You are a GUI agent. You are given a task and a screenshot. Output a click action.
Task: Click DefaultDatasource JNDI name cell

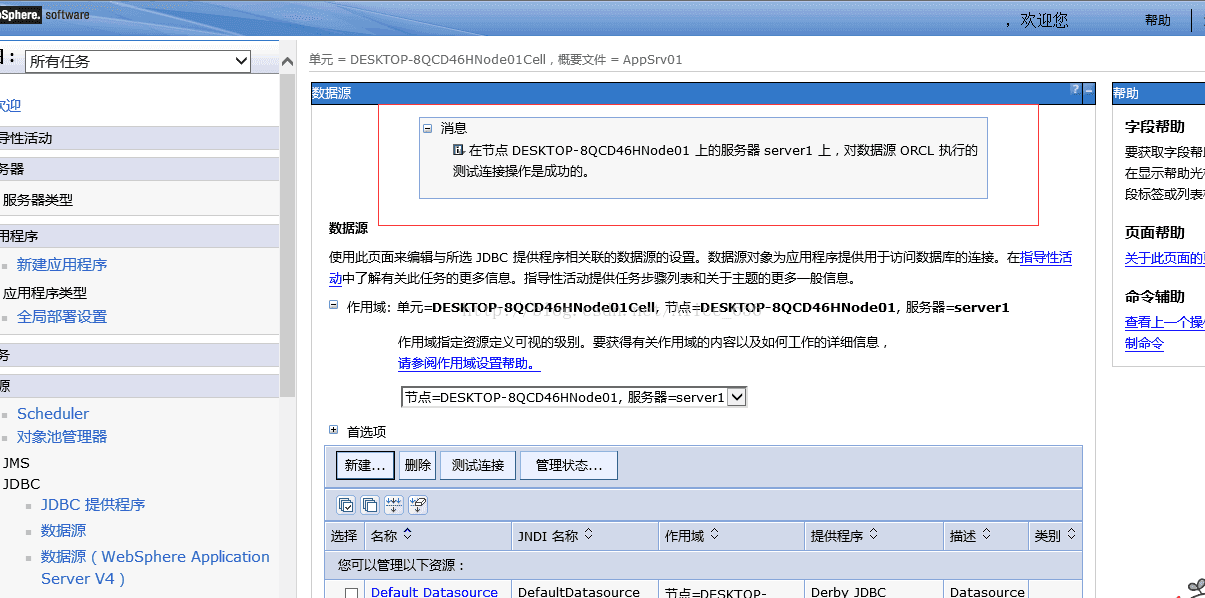[x=579, y=592]
